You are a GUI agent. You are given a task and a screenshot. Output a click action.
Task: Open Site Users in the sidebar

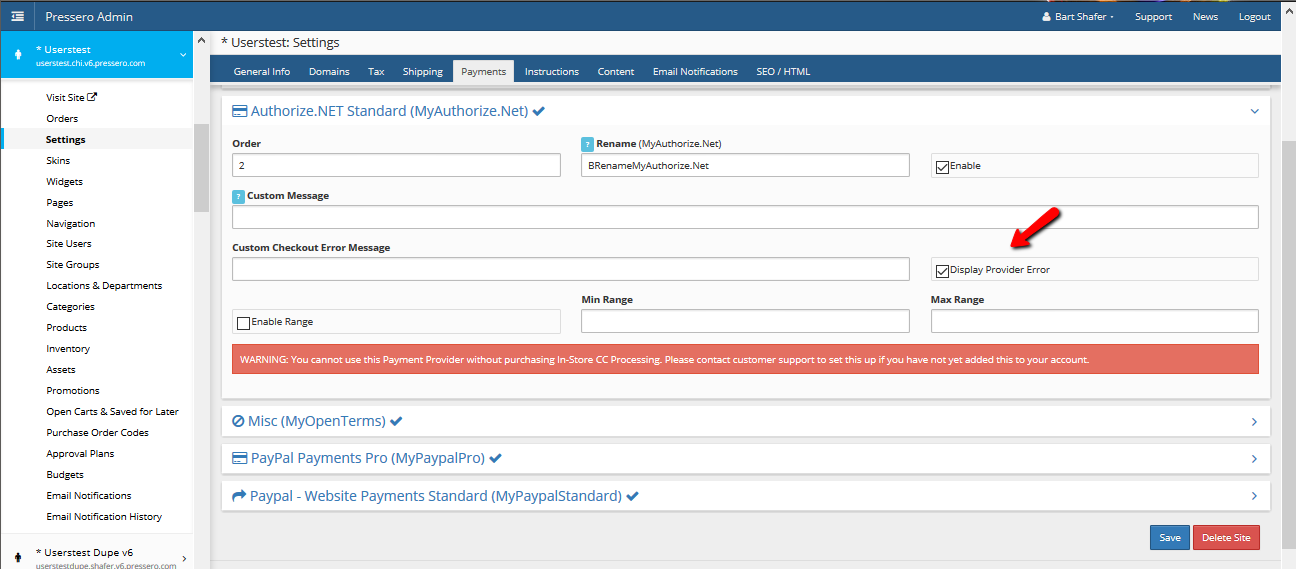coord(69,244)
